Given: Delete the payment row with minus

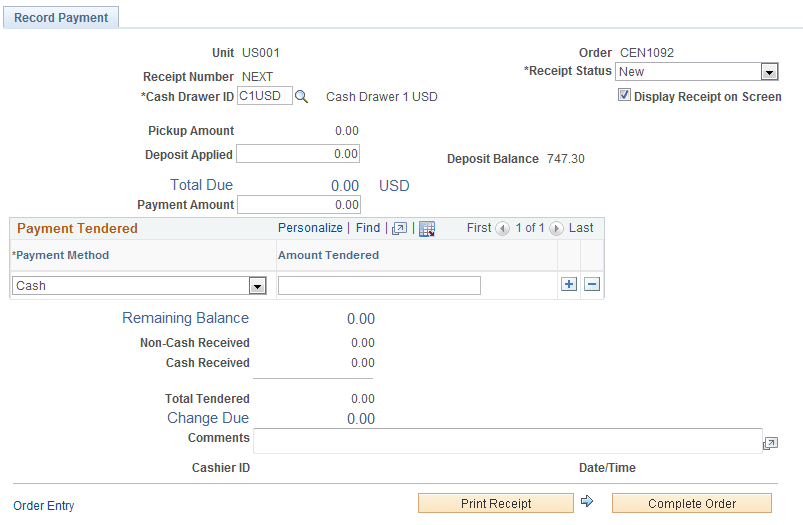Looking at the screenshot, I should pos(592,284).
